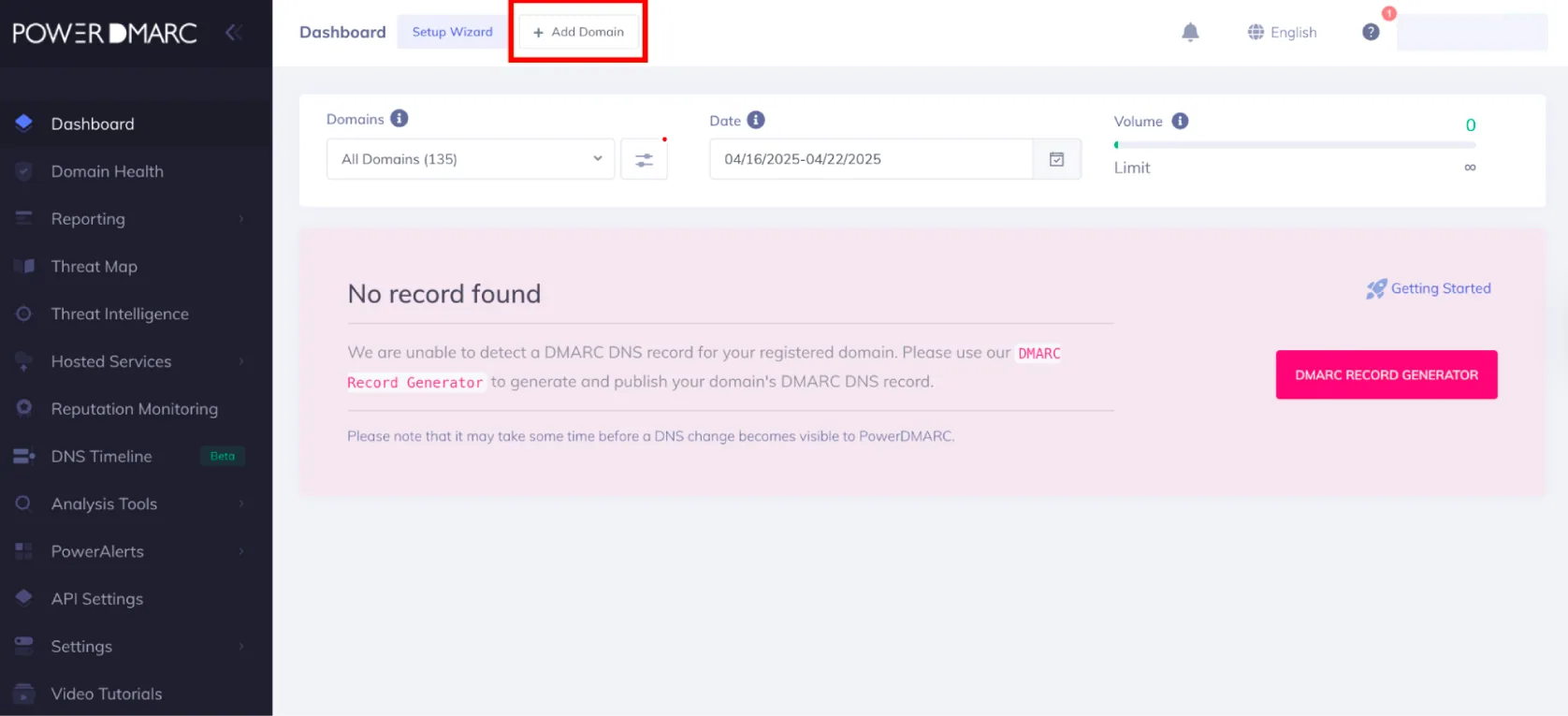Expand the Analysis Tools submenu arrow
Image resolution: width=1568 pixels, height=716 pixels.
coord(241,504)
